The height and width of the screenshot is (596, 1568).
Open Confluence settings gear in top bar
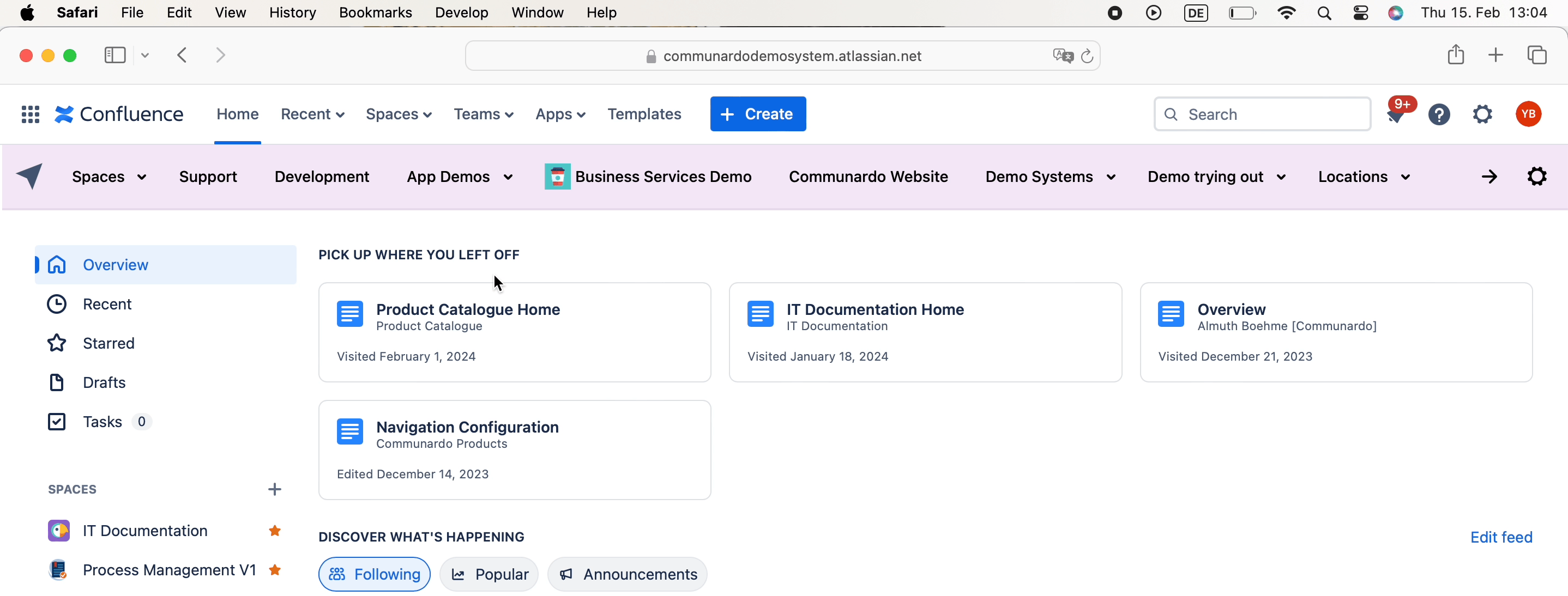tap(1482, 114)
